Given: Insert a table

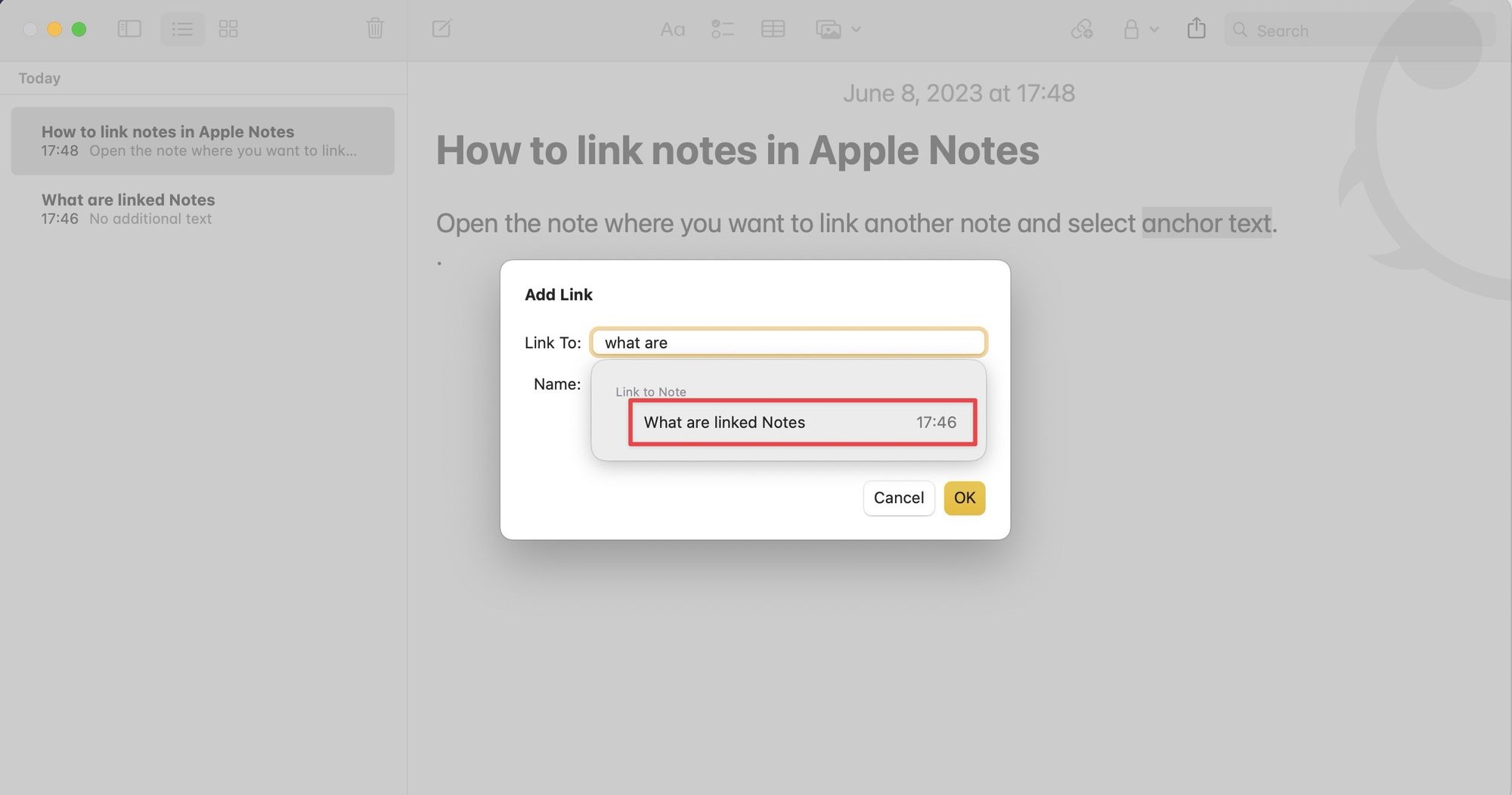Looking at the screenshot, I should point(773,29).
